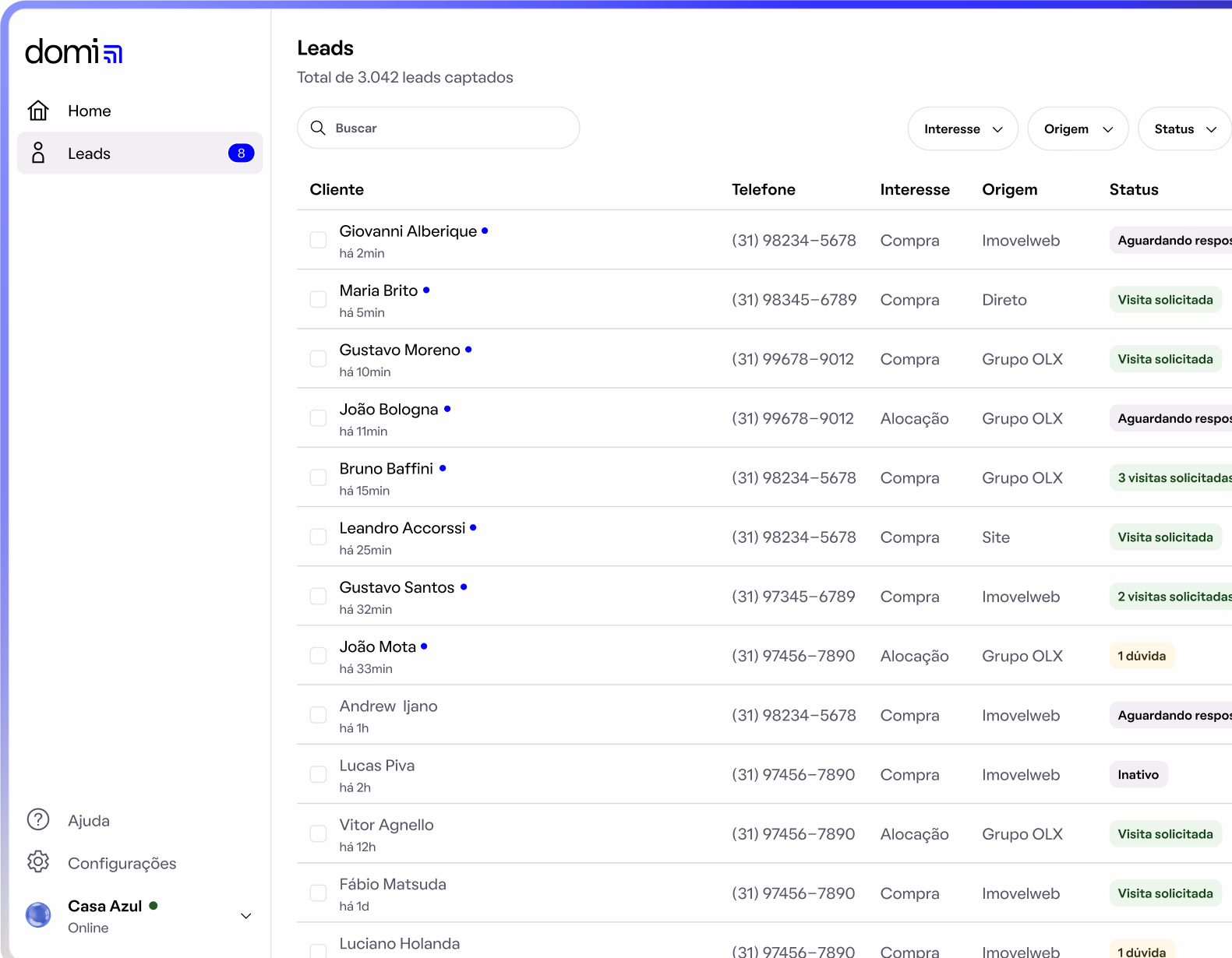Click João Mota's 1 dúvida status tag
Viewport: 1232px width, 958px height.
click(x=1142, y=656)
